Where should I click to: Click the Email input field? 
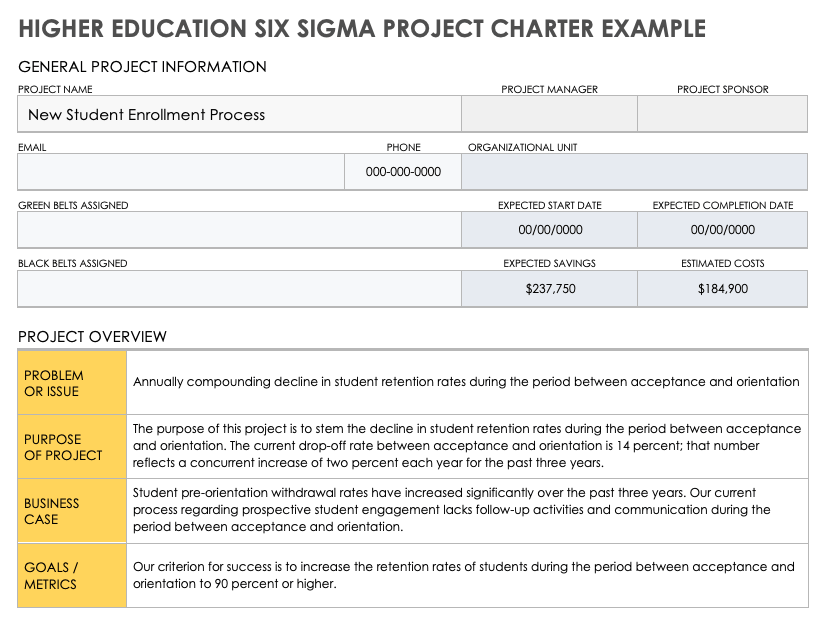tap(180, 172)
